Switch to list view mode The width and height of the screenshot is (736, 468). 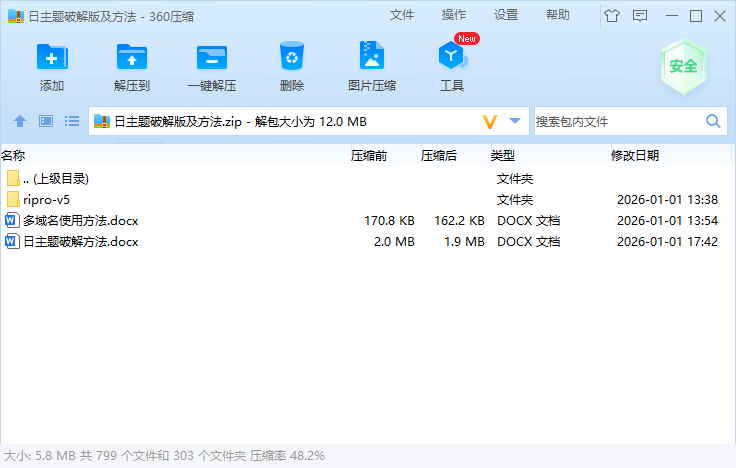point(72,121)
